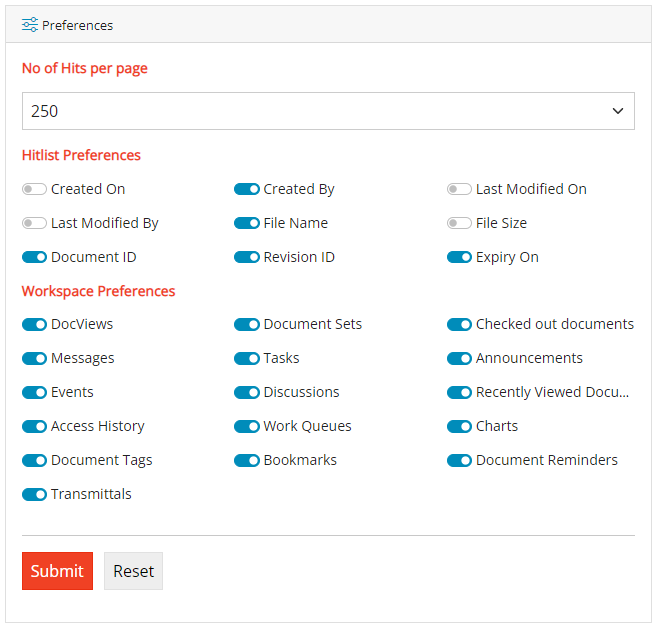Enable the Created On toggle

35,189
